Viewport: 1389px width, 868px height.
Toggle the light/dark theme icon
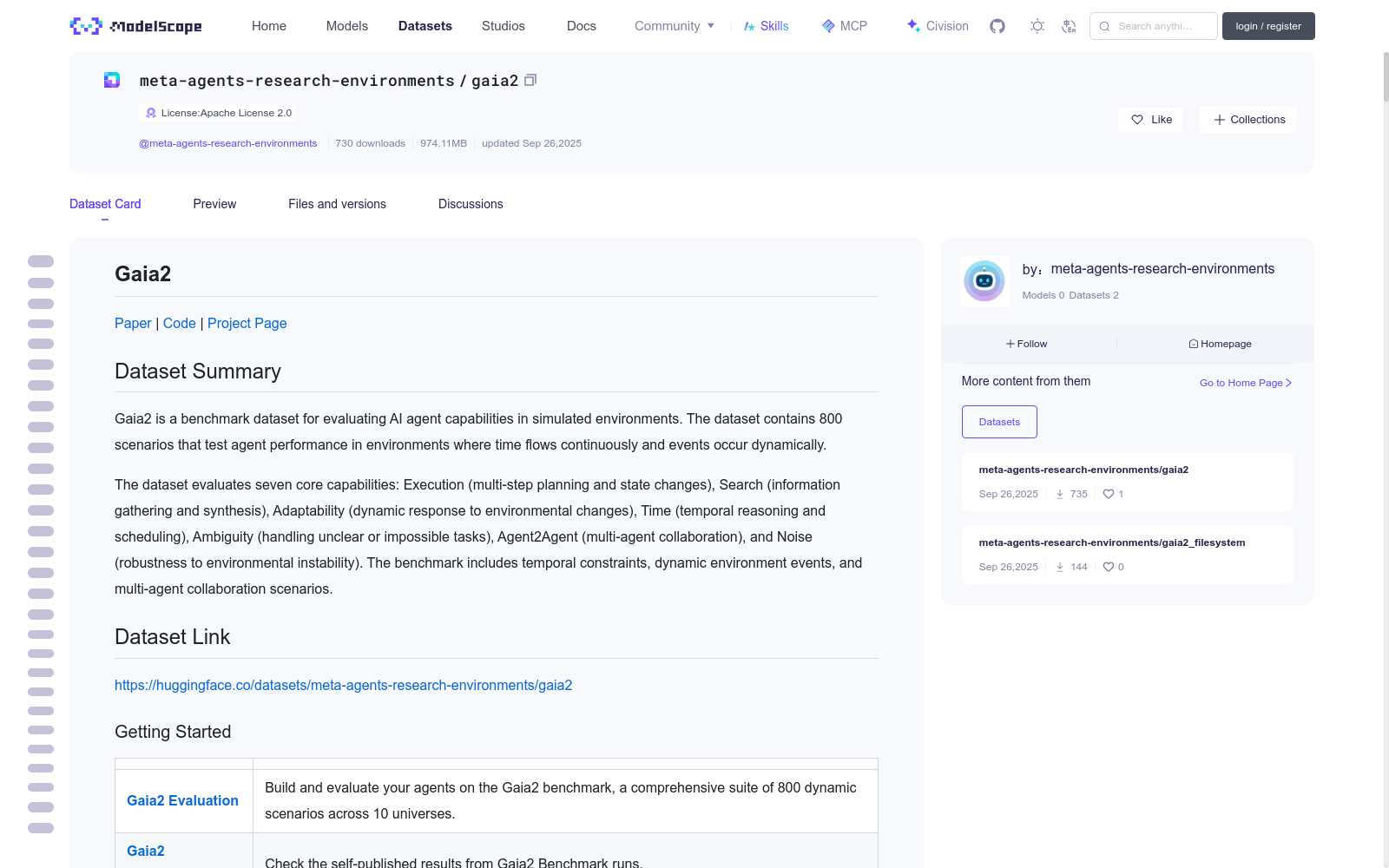pos(1037,26)
